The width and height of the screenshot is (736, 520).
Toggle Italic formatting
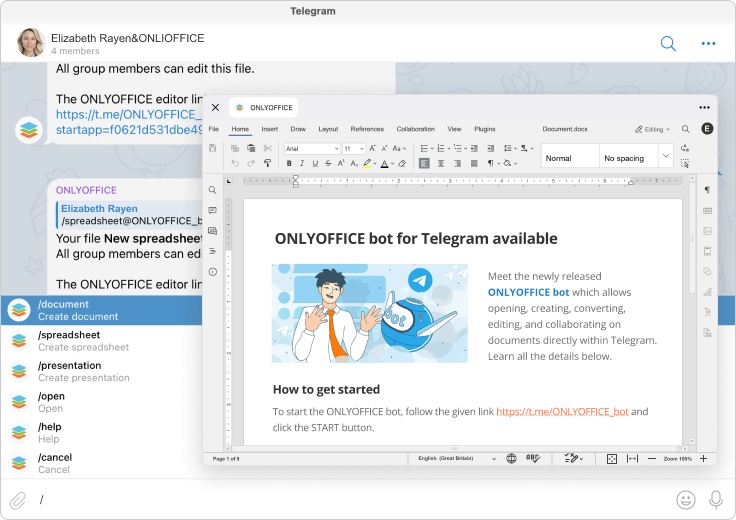[x=302, y=163]
